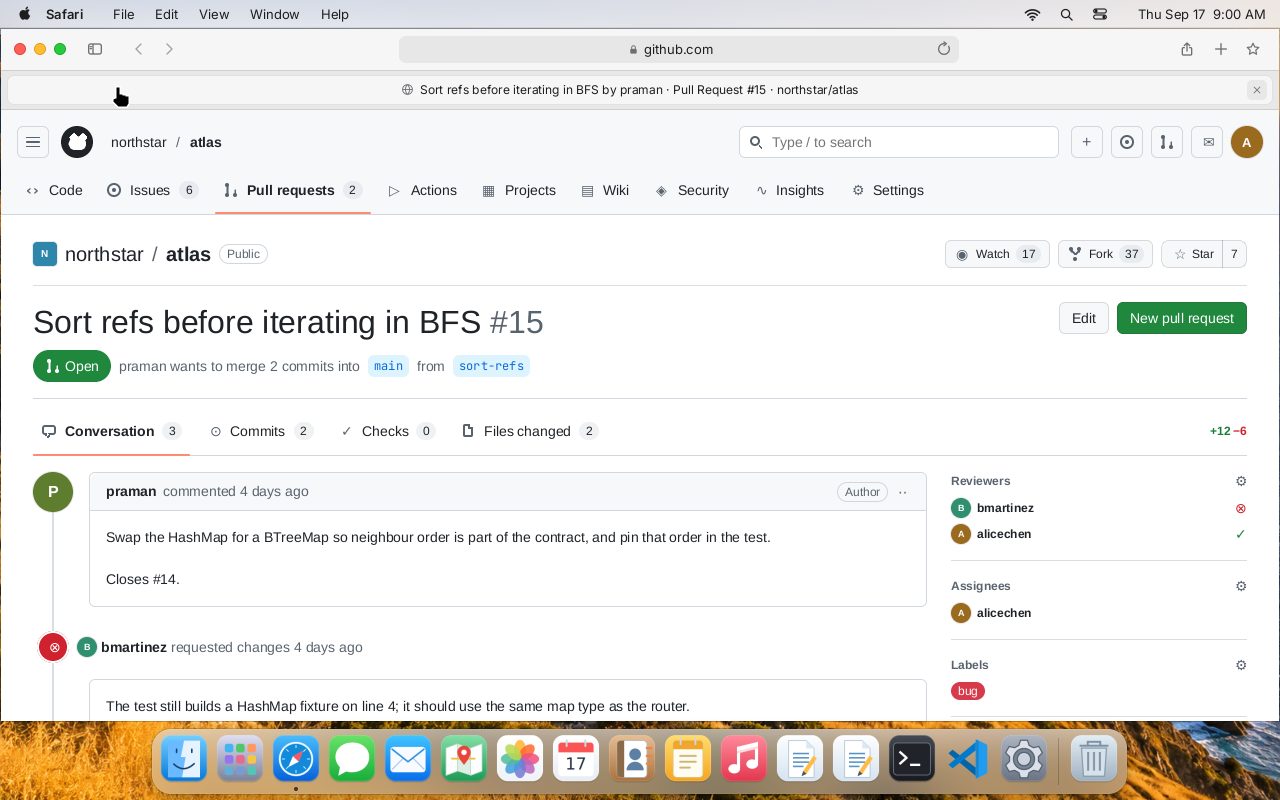This screenshot has width=1280, height=800.
Task: Focus the GitHub search field
Action: (x=899, y=142)
